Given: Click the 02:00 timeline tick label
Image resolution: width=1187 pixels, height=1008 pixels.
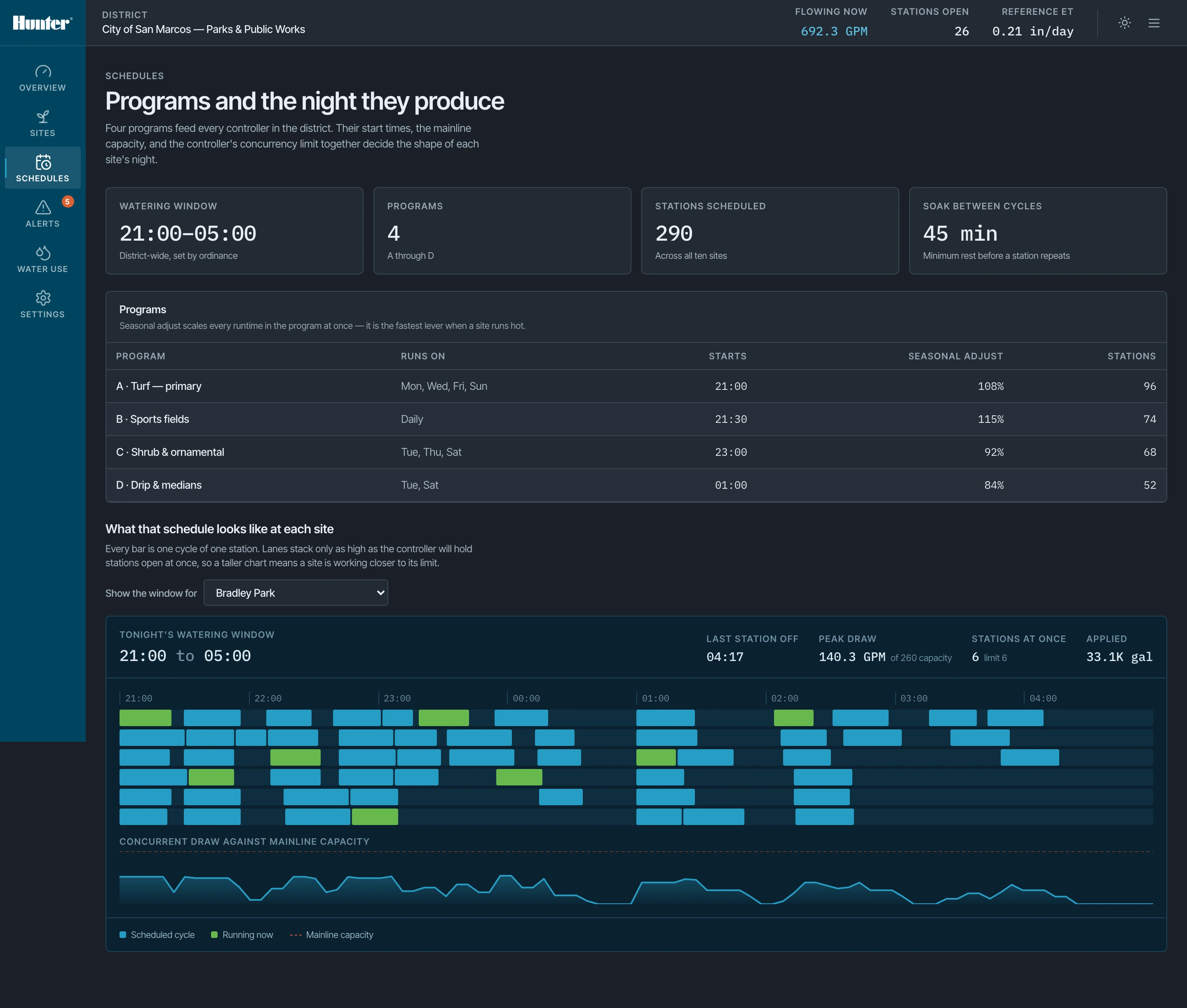Looking at the screenshot, I should point(784,698).
